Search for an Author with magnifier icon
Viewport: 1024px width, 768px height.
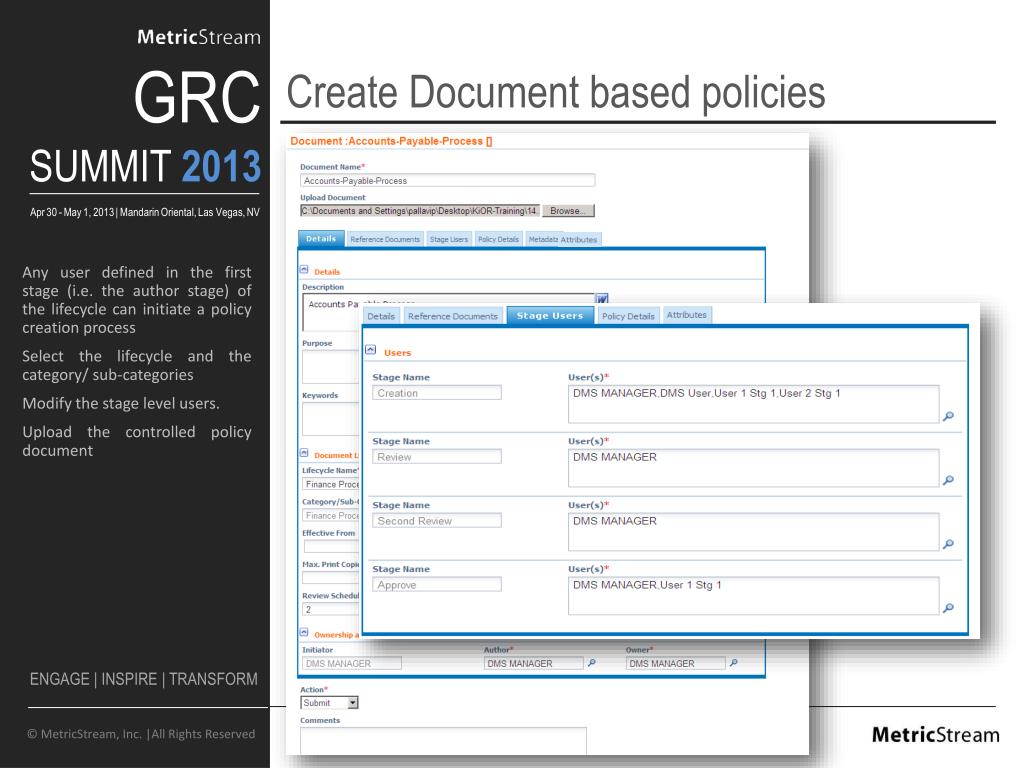click(592, 663)
